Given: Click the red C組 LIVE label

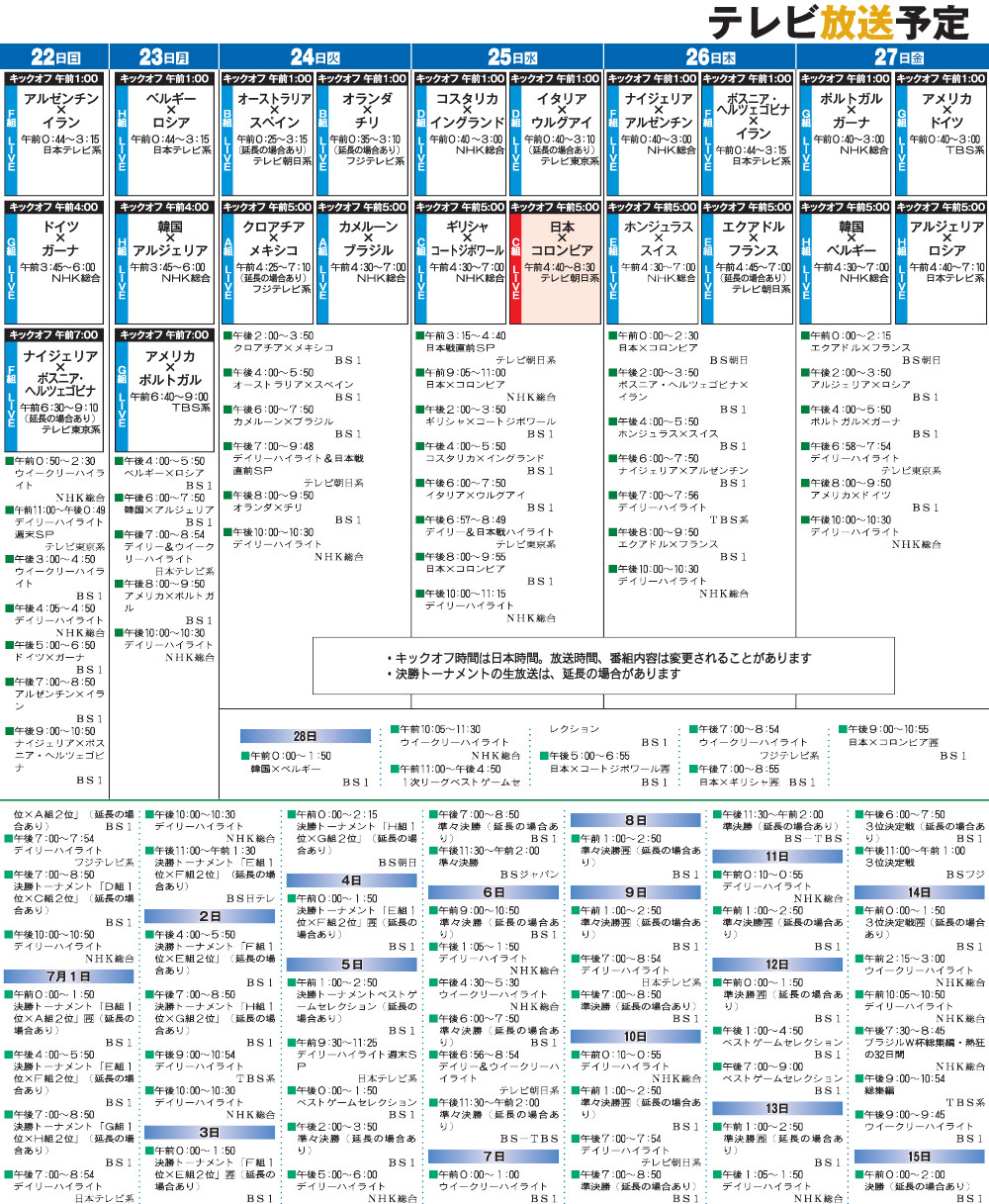Looking at the screenshot, I should 515,269.
